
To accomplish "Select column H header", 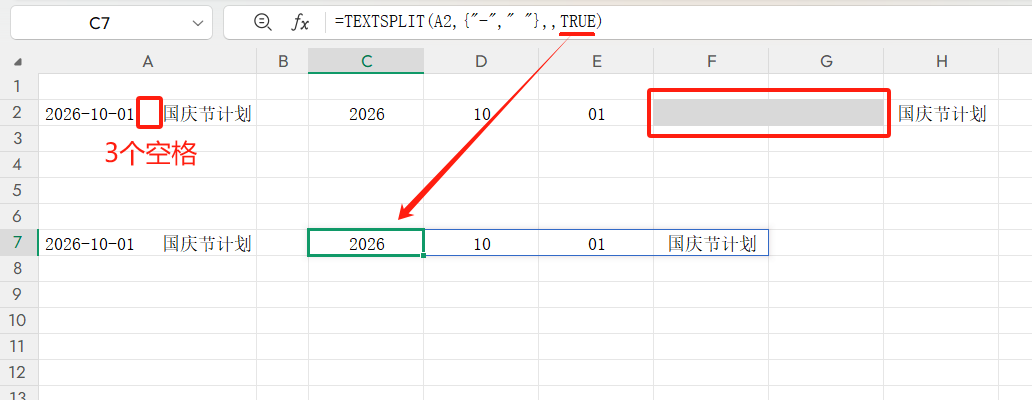I will pyautogui.click(x=941, y=61).
